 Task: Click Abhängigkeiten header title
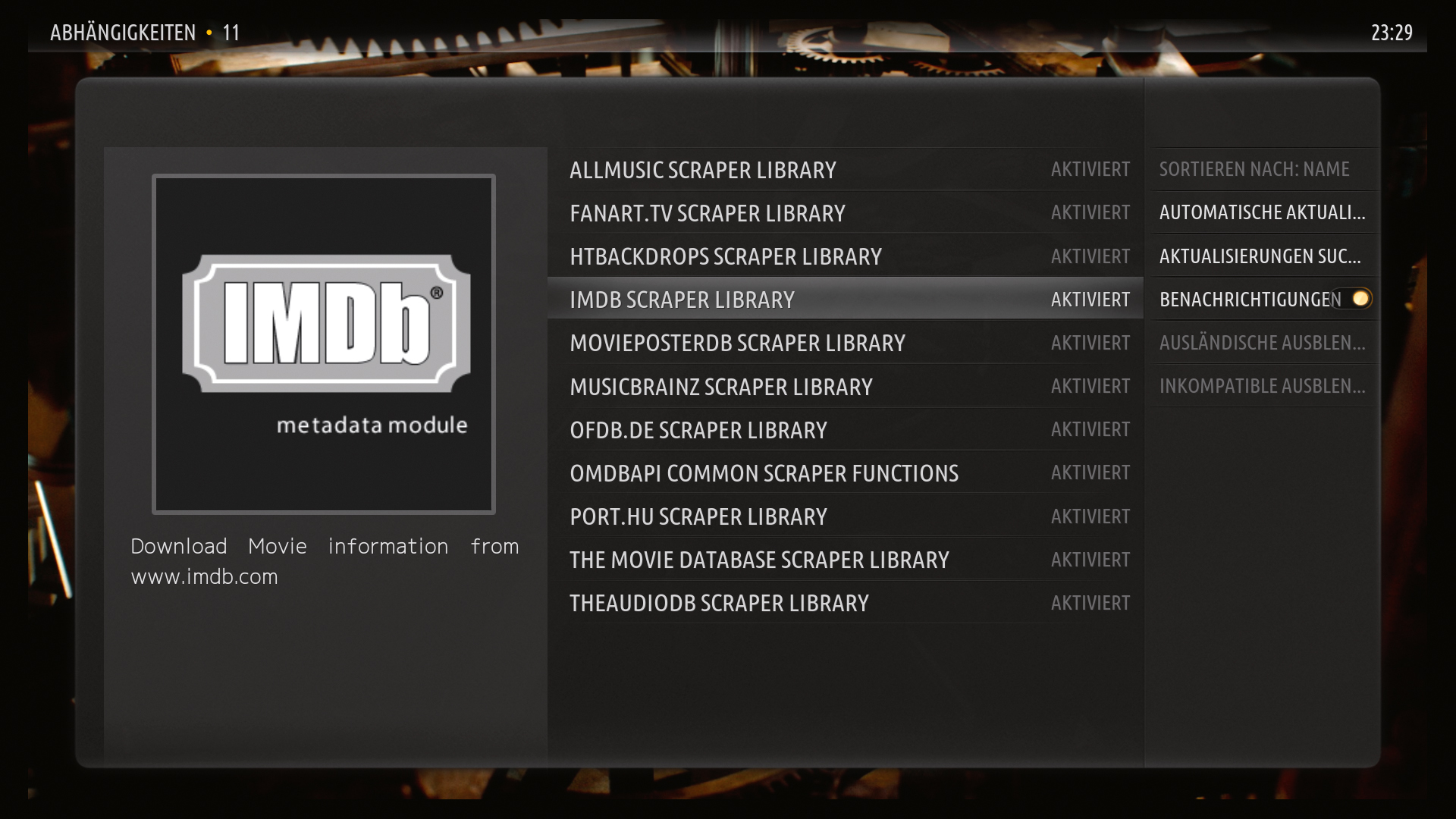pyautogui.click(x=123, y=33)
